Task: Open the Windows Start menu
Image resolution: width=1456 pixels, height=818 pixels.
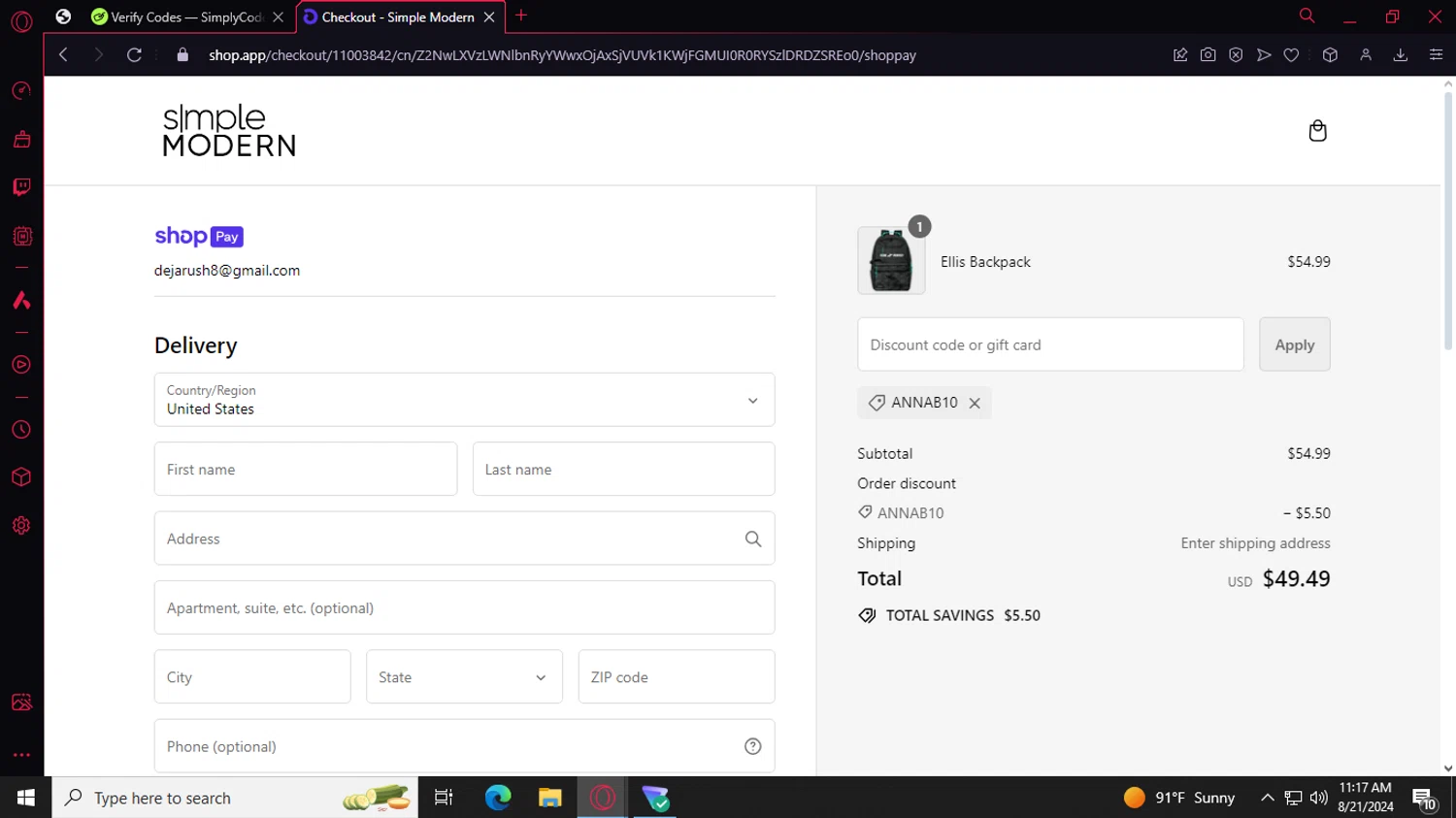Action: click(26, 798)
